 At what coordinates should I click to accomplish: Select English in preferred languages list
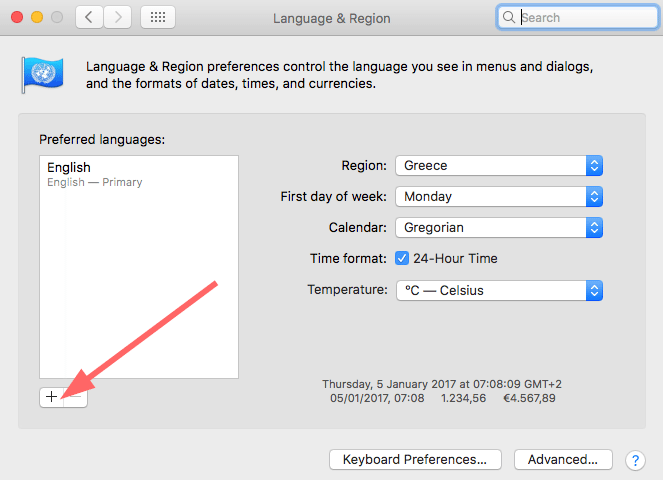139,174
